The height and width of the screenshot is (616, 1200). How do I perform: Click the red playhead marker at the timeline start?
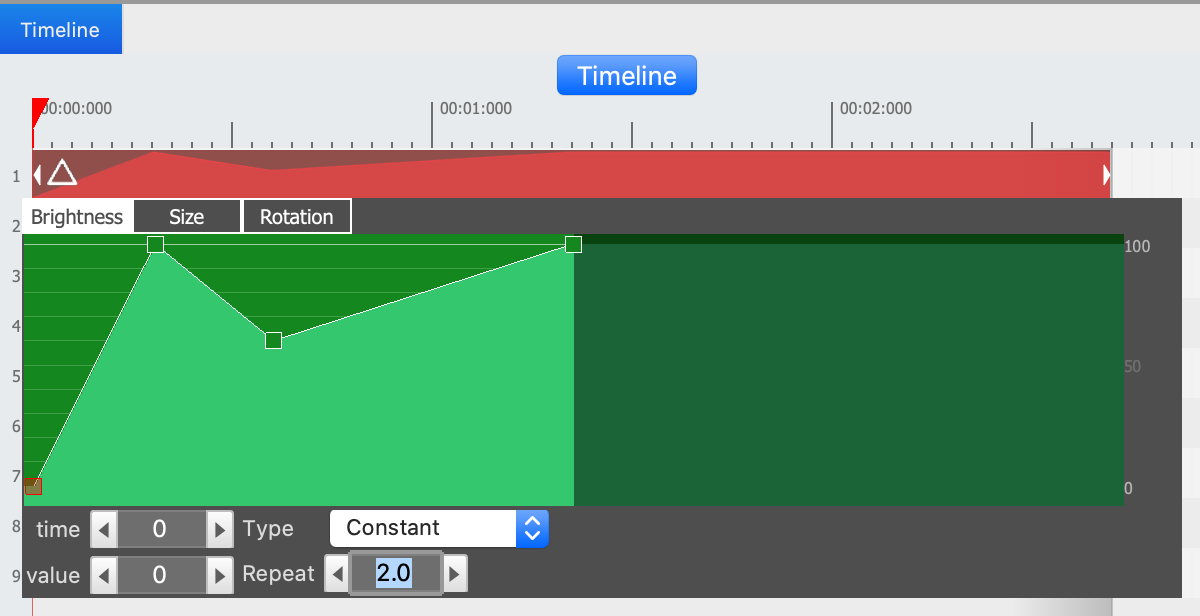(39, 108)
